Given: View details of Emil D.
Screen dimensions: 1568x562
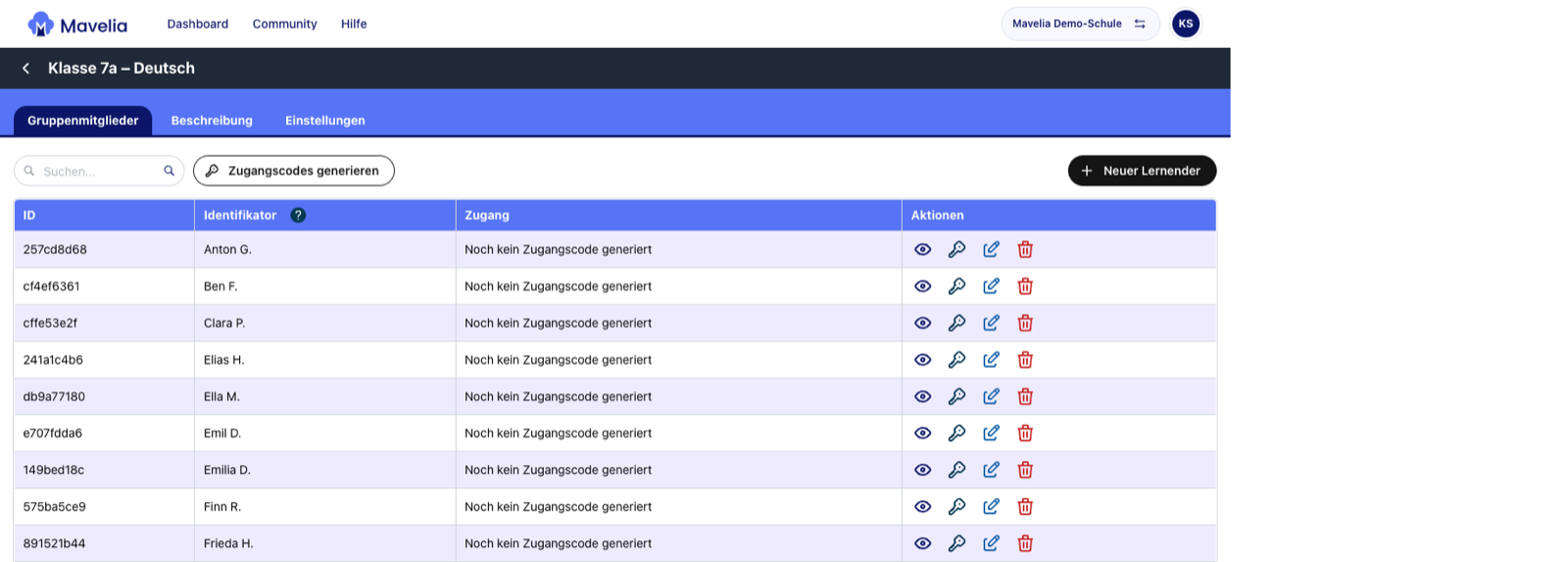Looking at the screenshot, I should 923,433.
